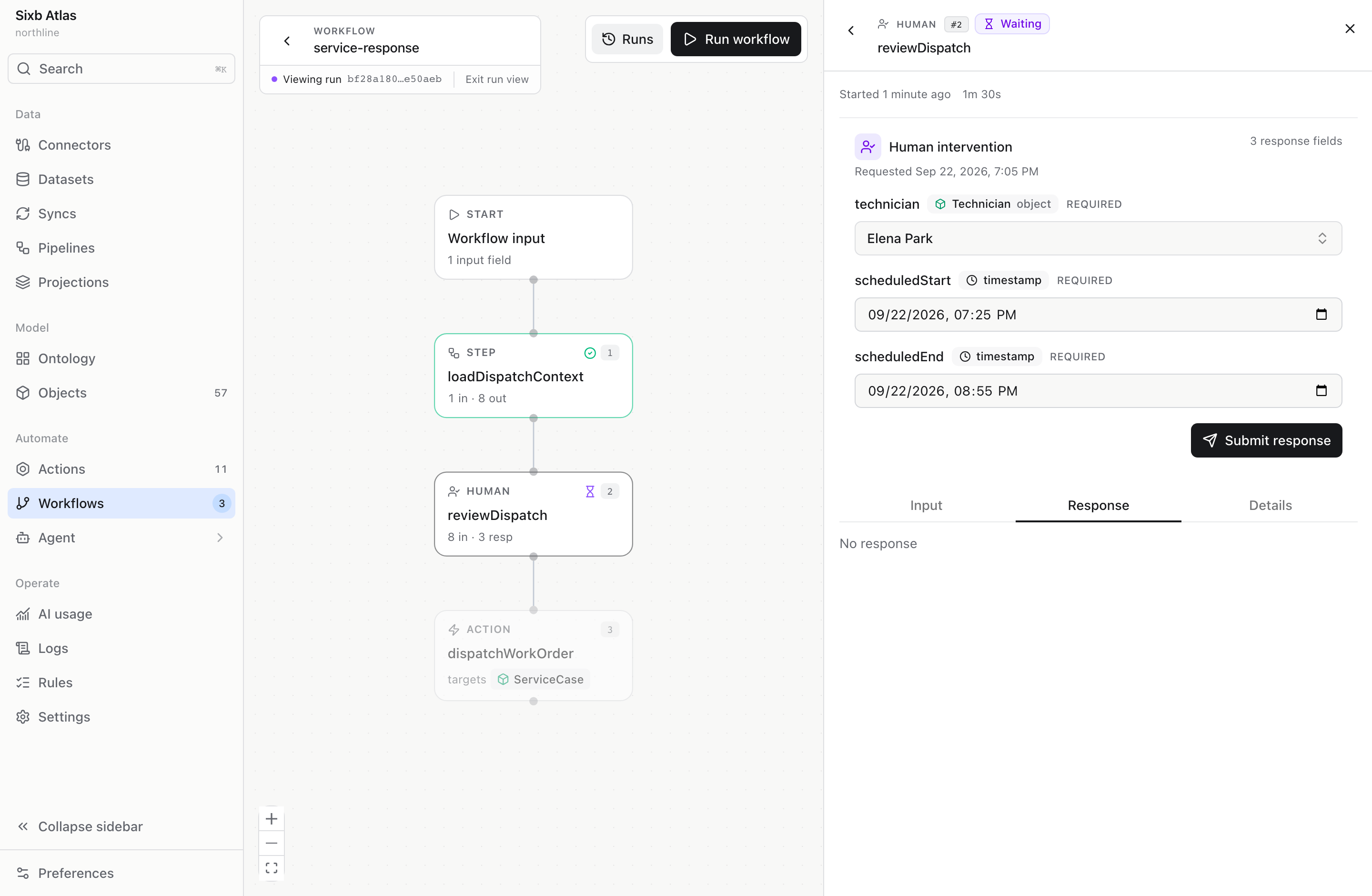
Task: Click the Technician object type chip
Action: (993, 204)
